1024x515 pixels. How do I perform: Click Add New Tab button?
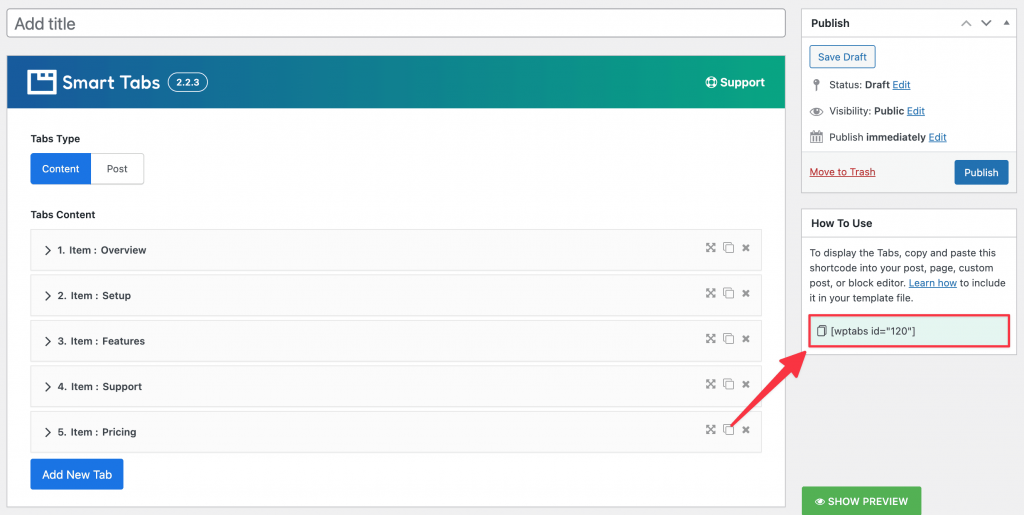click(76, 475)
